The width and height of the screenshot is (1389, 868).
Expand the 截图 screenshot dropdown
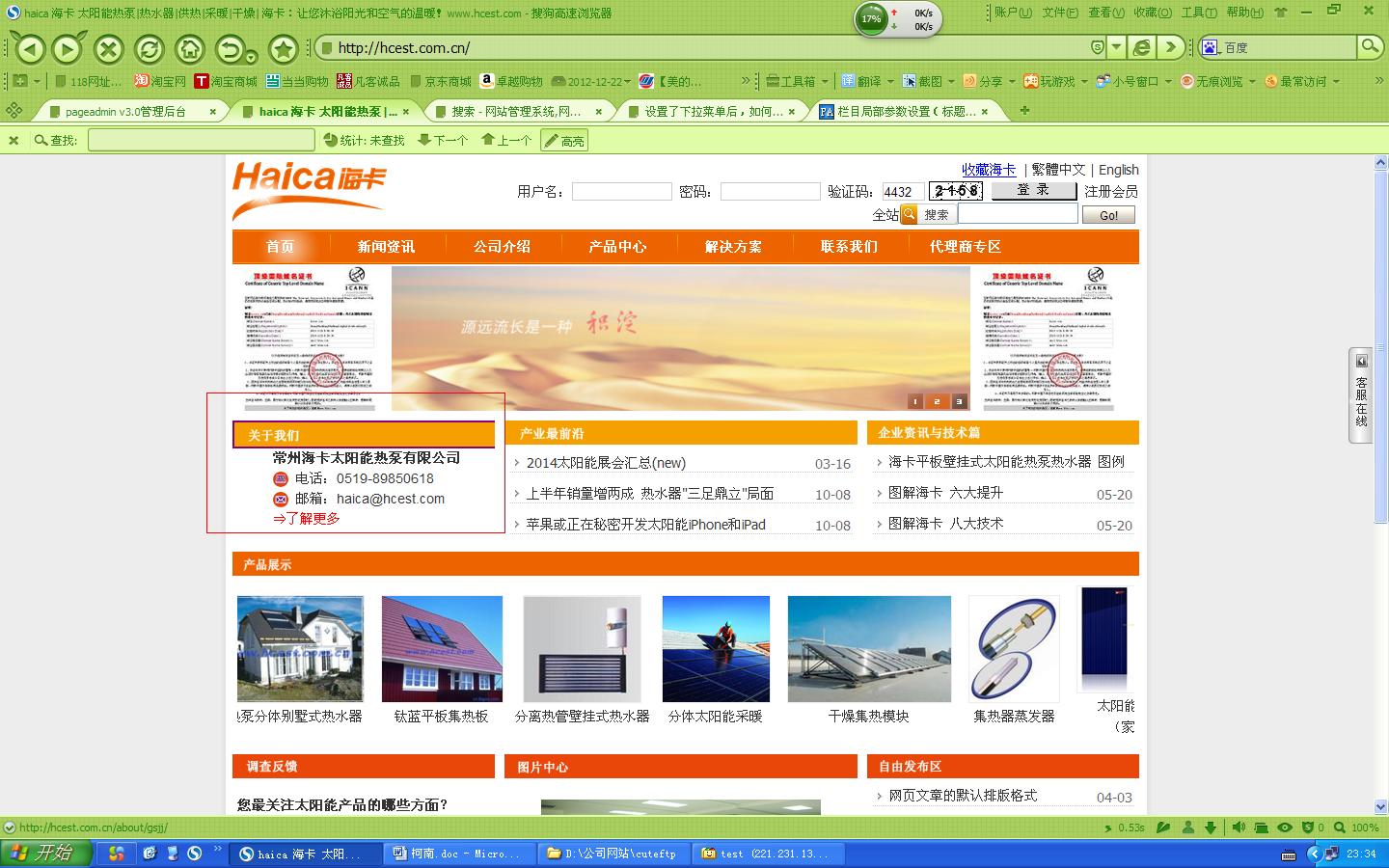(950, 82)
